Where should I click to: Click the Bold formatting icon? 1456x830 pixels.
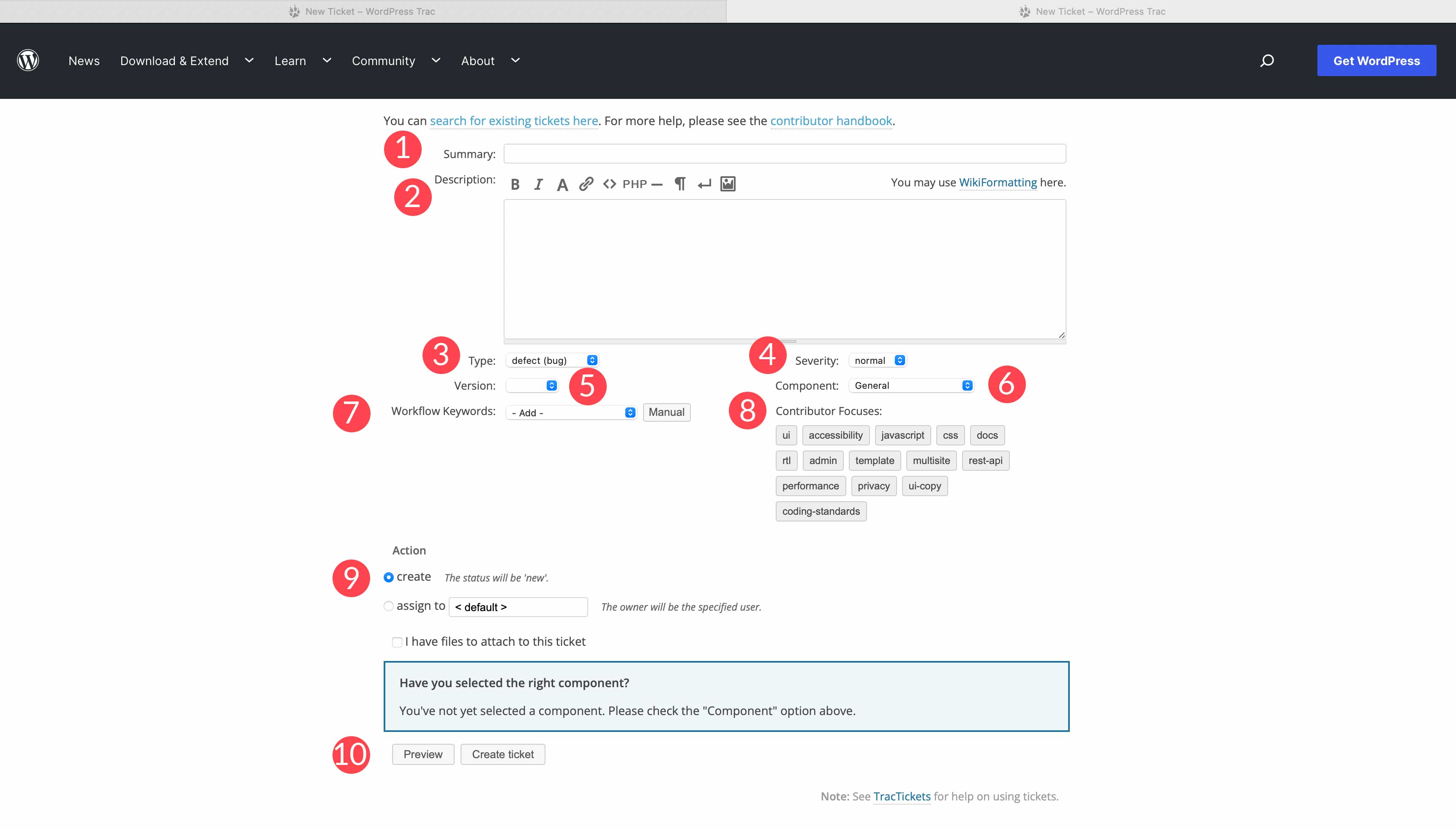[515, 184]
